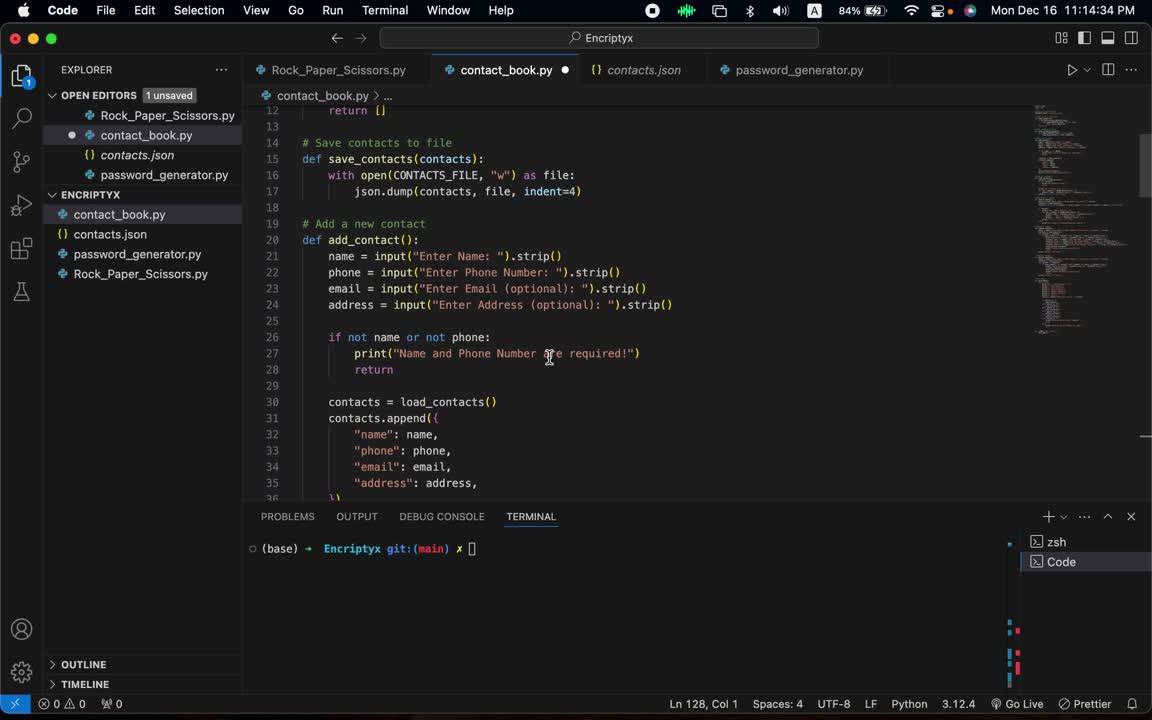Toggle the Primary Side Bar layout button
This screenshot has width=1152, height=720.
click(x=1085, y=38)
